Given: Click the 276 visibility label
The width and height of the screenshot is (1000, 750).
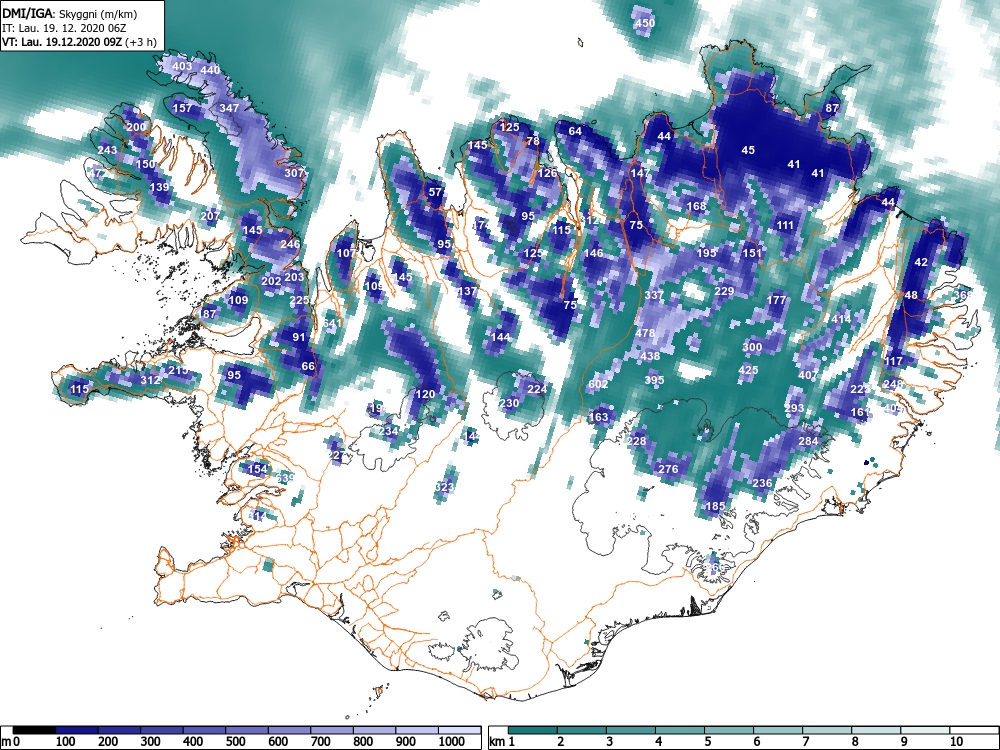Looking at the screenshot, I should point(668,469).
